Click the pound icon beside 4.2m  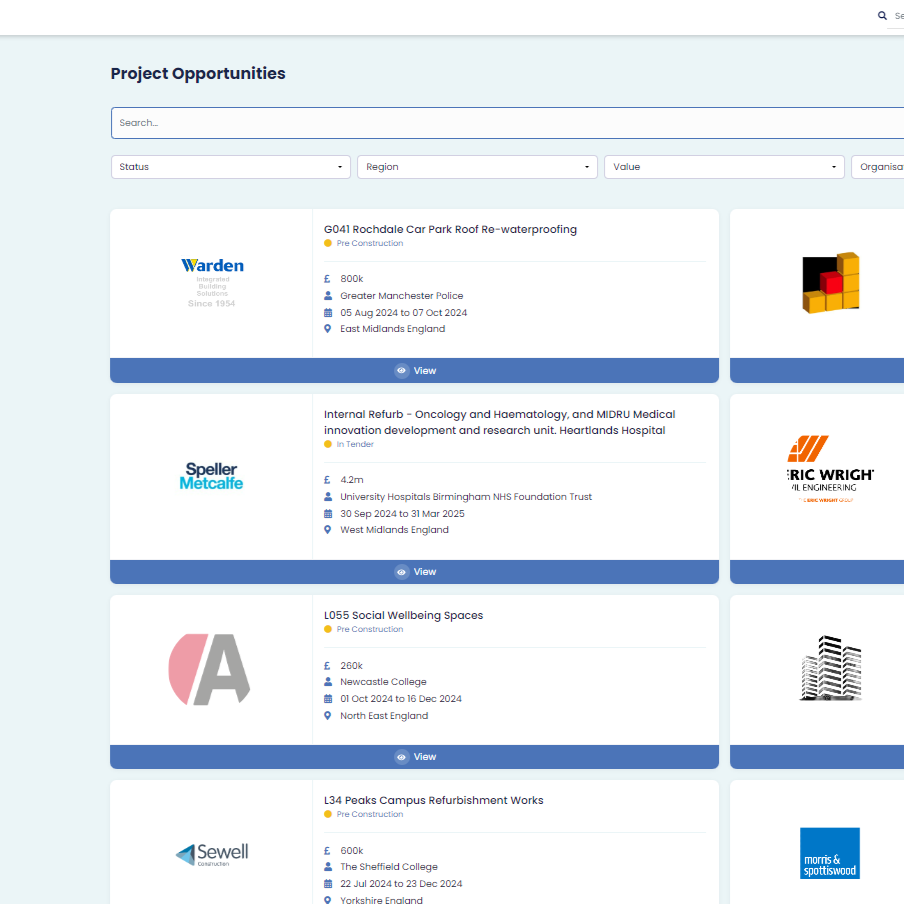327,480
